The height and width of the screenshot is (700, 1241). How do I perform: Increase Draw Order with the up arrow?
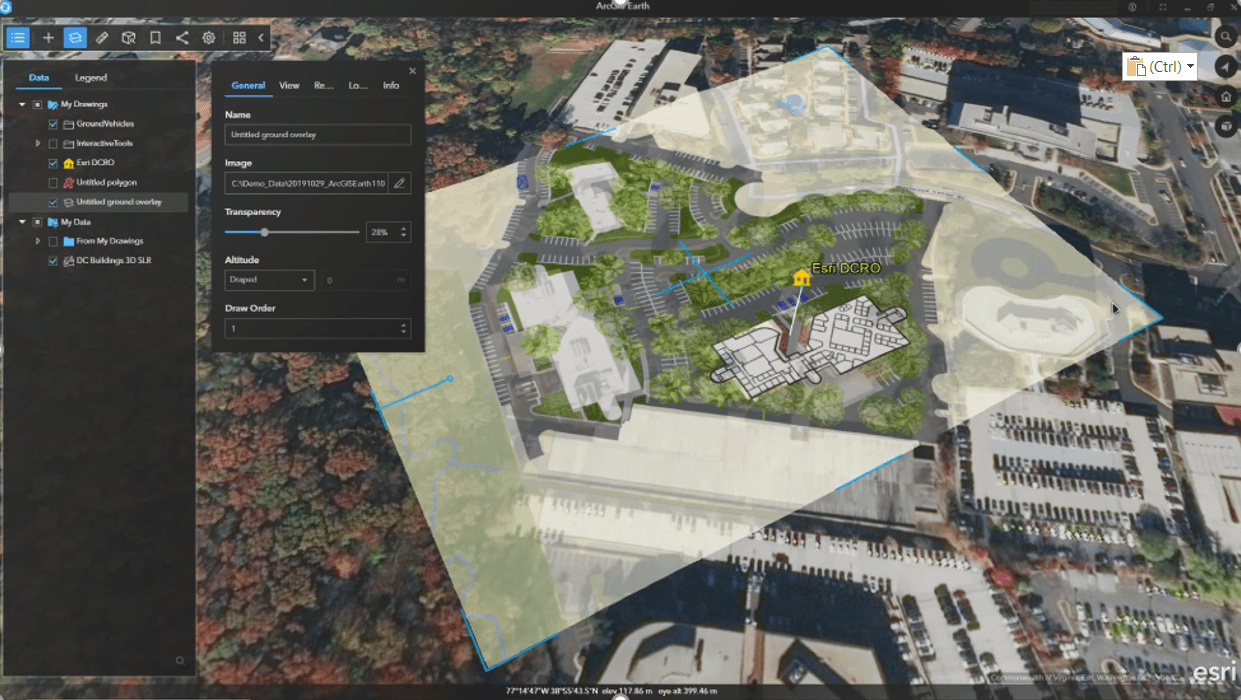[x=404, y=324]
